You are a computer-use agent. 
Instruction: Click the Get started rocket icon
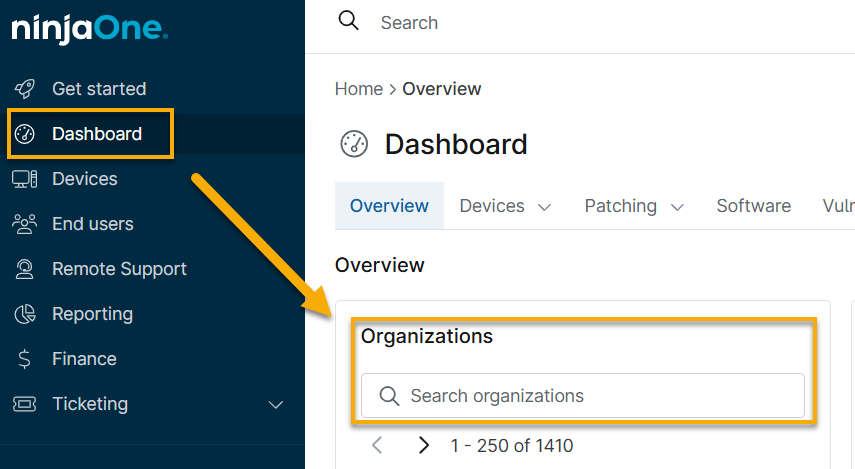point(25,89)
